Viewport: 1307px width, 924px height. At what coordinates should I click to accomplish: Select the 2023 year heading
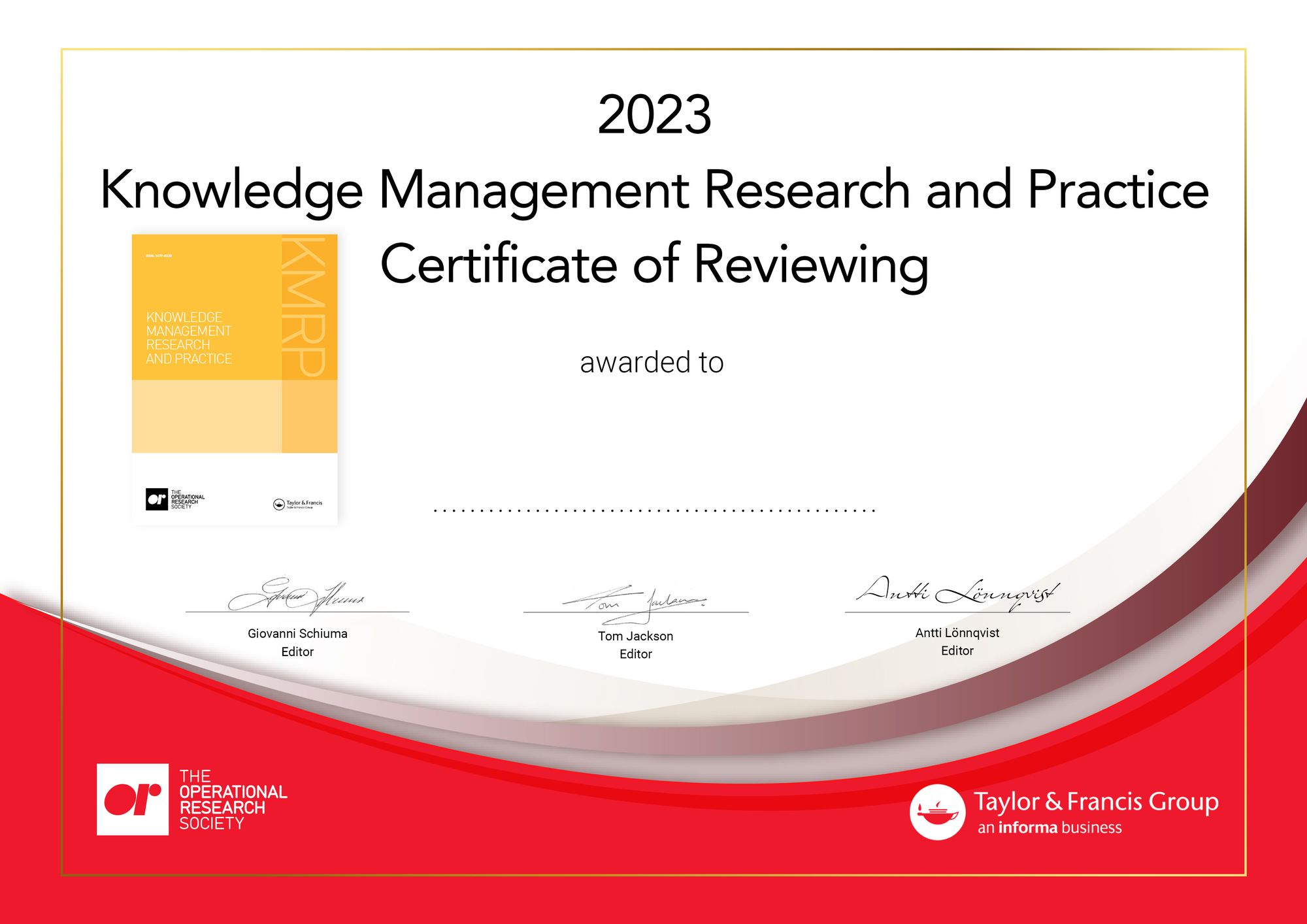pyautogui.click(x=654, y=115)
